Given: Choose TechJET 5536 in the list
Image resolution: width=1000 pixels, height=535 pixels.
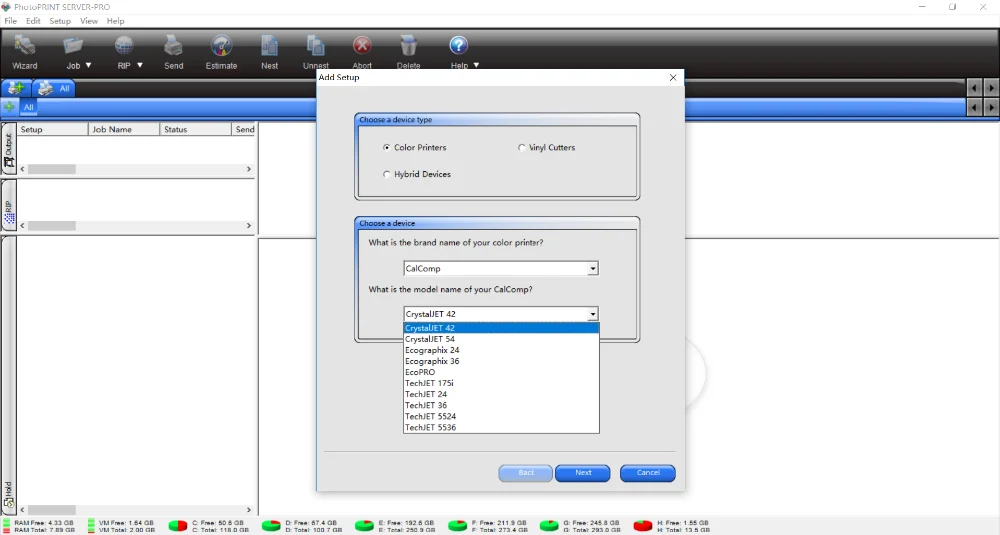Looking at the screenshot, I should 501,427.
